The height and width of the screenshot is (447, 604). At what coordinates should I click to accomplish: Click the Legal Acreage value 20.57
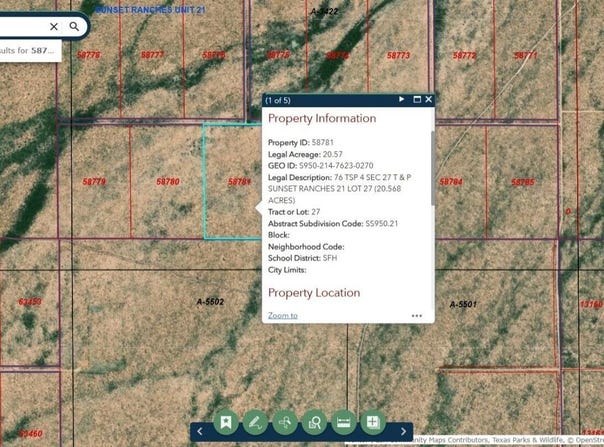[332, 154]
